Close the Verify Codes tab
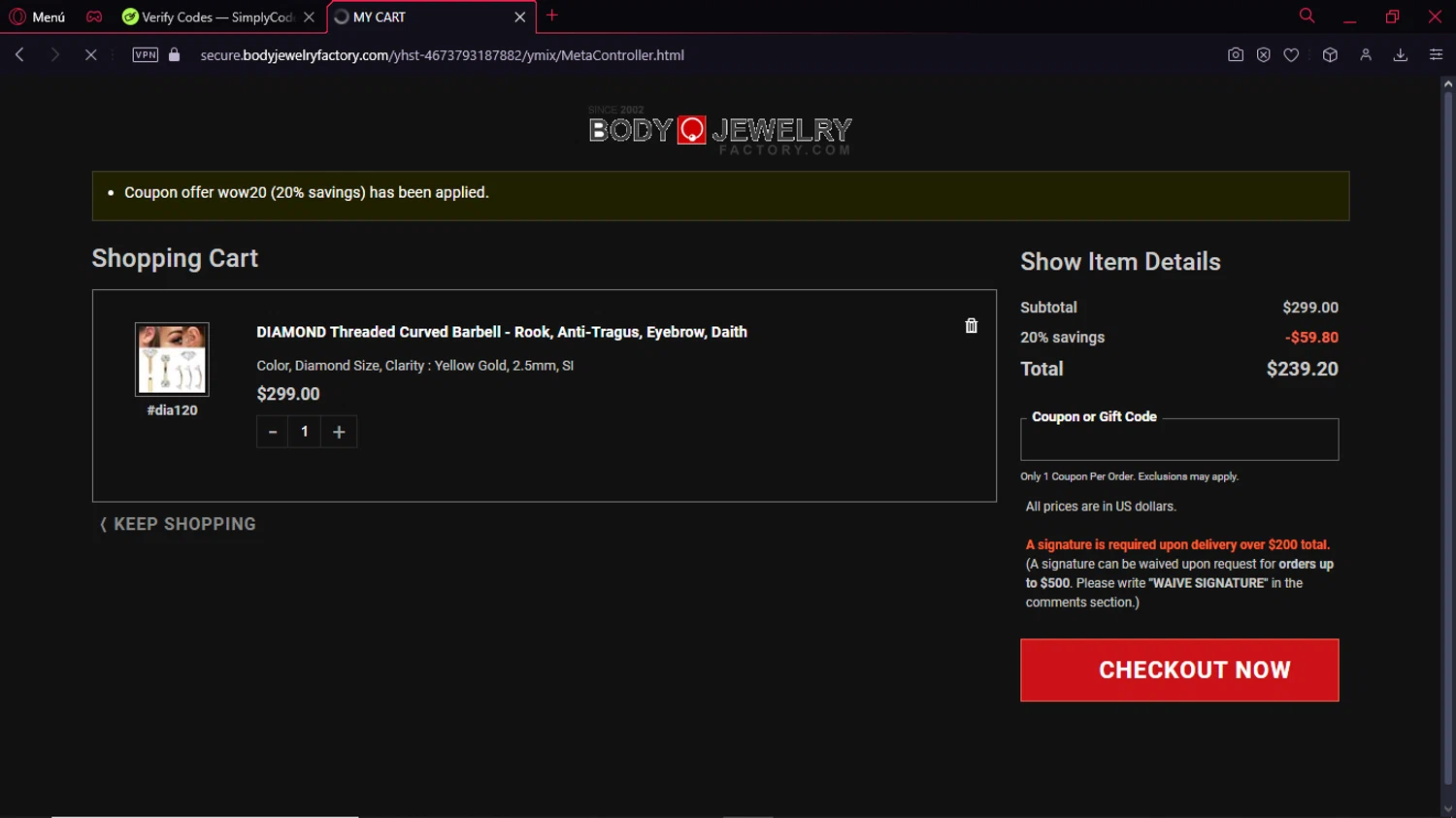 click(x=309, y=16)
